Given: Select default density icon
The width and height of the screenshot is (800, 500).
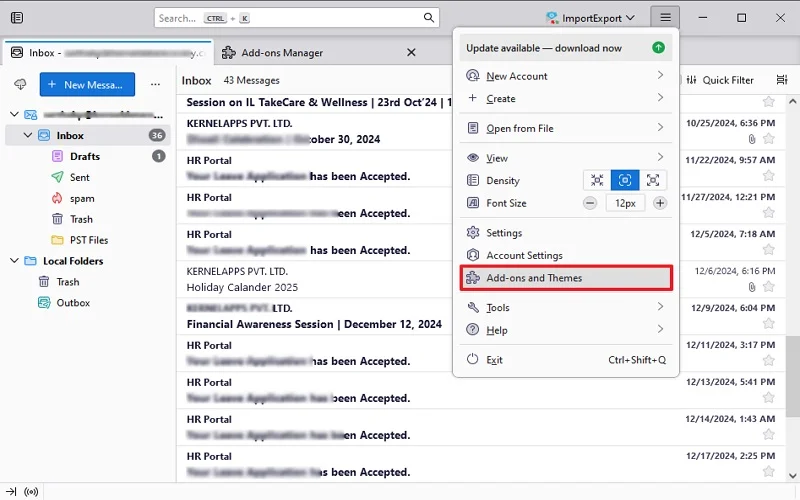Looking at the screenshot, I should coord(625,180).
